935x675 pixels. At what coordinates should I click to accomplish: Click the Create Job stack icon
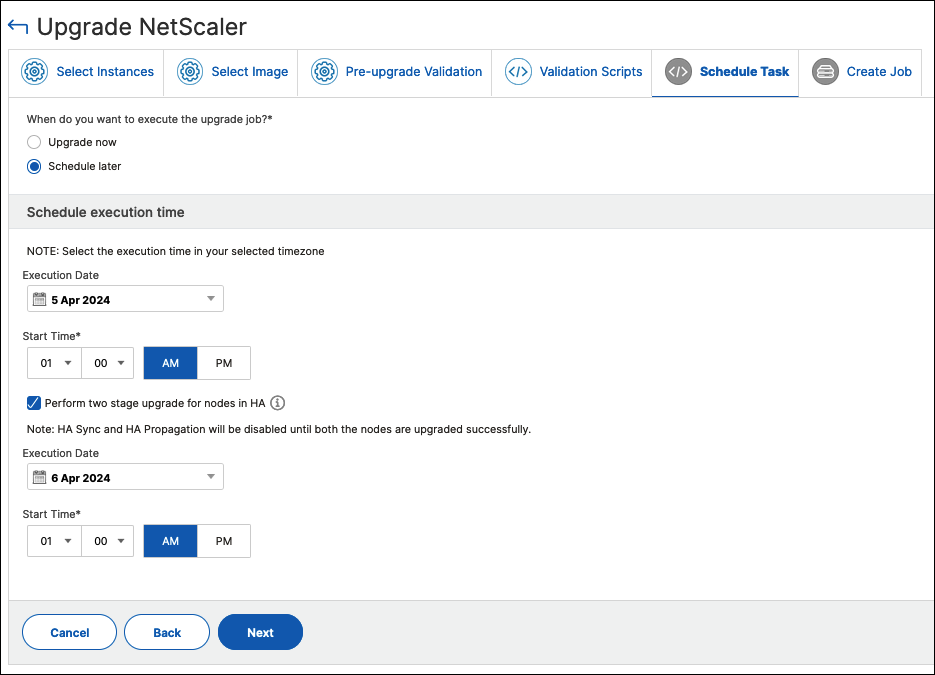coord(825,72)
